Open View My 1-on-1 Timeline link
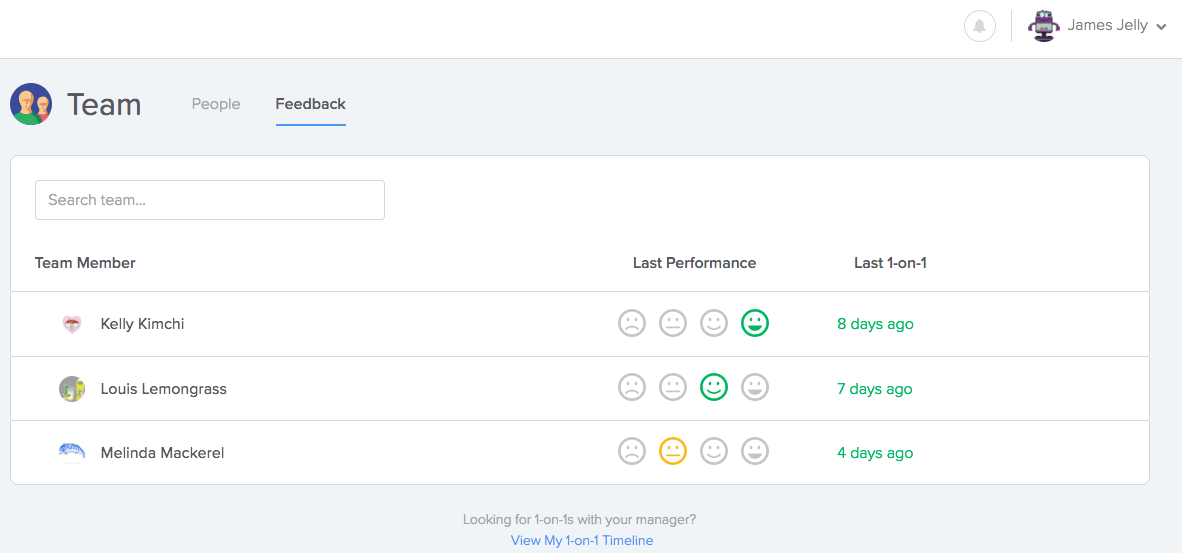The height and width of the screenshot is (553, 1182). (582, 540)
